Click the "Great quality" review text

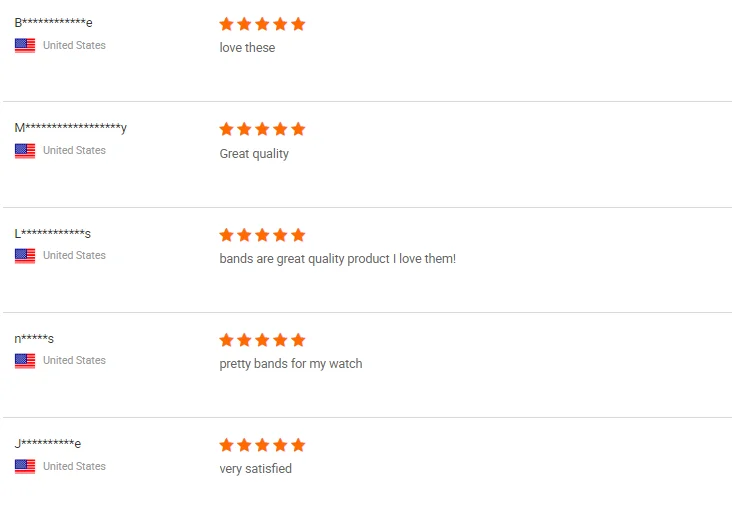click(x=254, y=154)
